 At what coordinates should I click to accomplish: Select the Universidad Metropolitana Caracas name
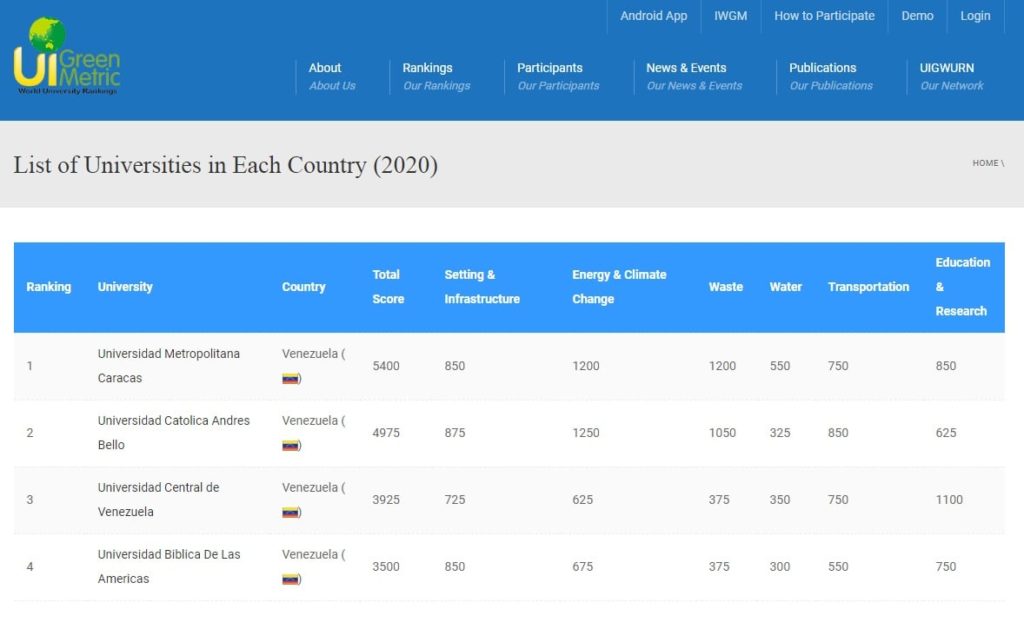168,365
